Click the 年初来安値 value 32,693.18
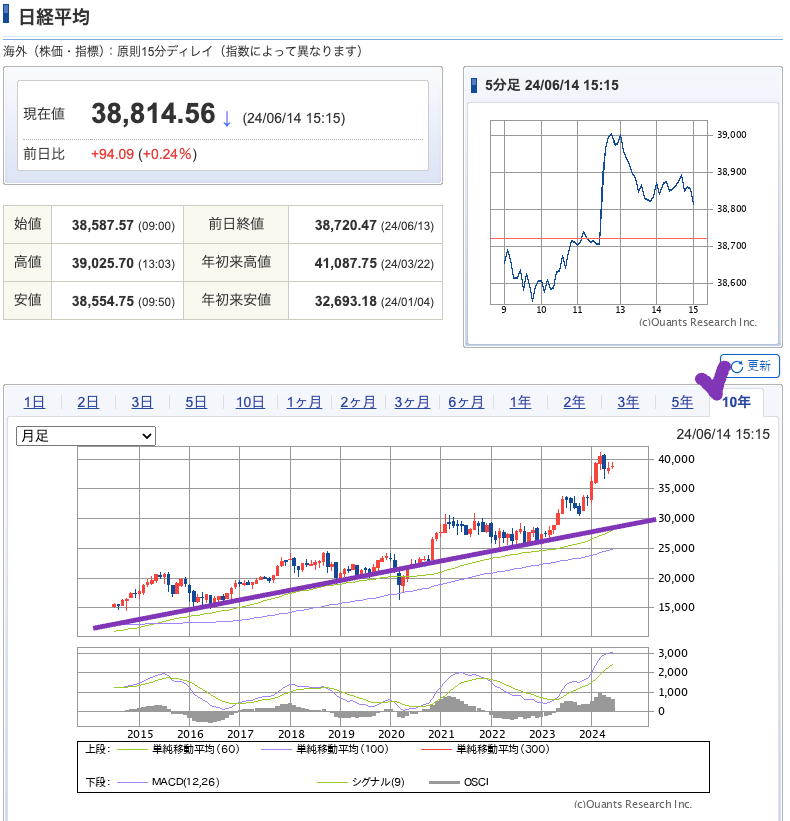Image resolution: width=790 pixels, height=821 pixels. click(346, 301)
